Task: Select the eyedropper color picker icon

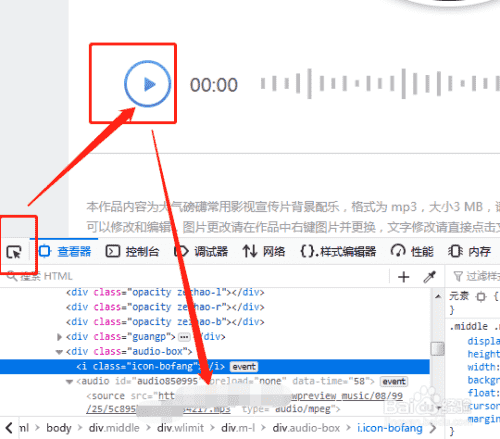Action: (430, 277)
